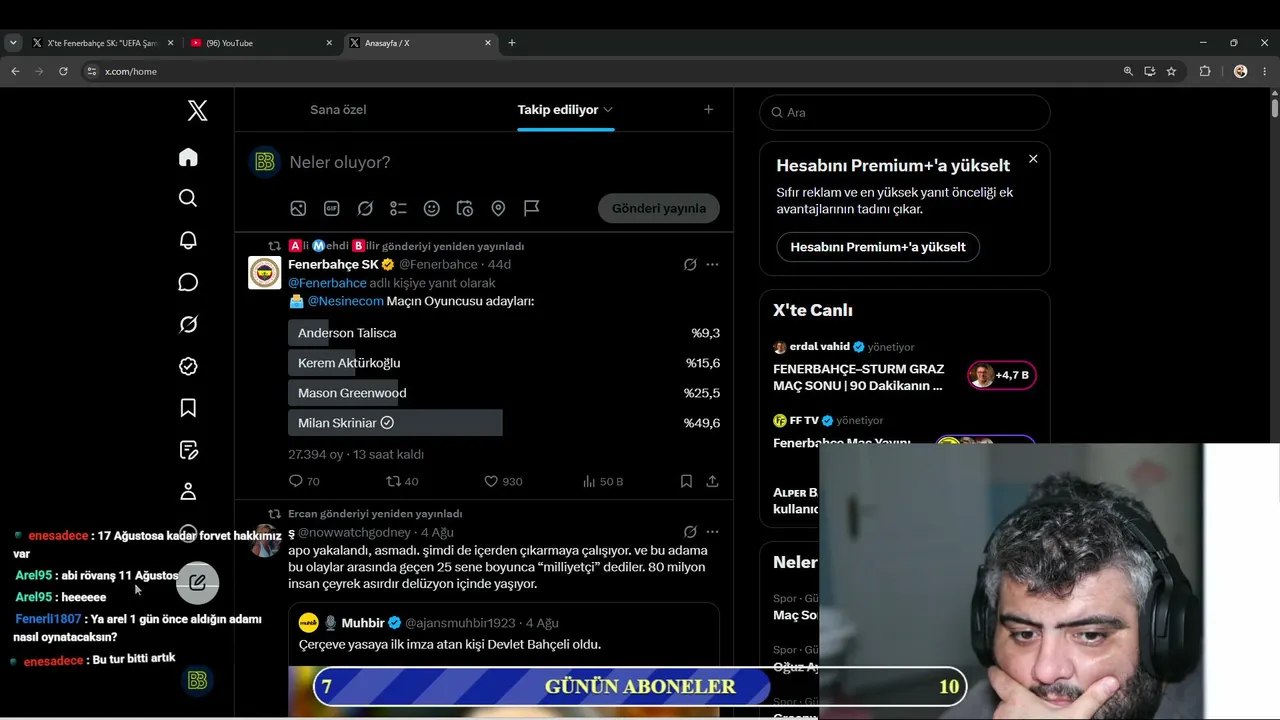Add media image to the new post

pyautogui.click(x=298, y=208)
